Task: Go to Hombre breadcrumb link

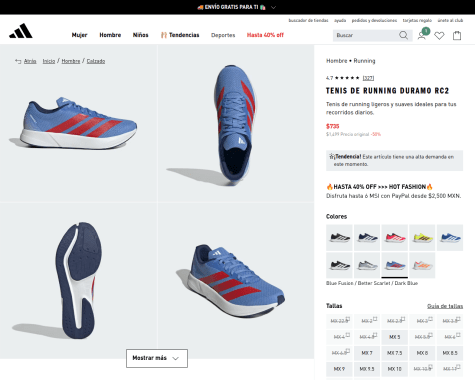Action: click(x=71, y=61)
